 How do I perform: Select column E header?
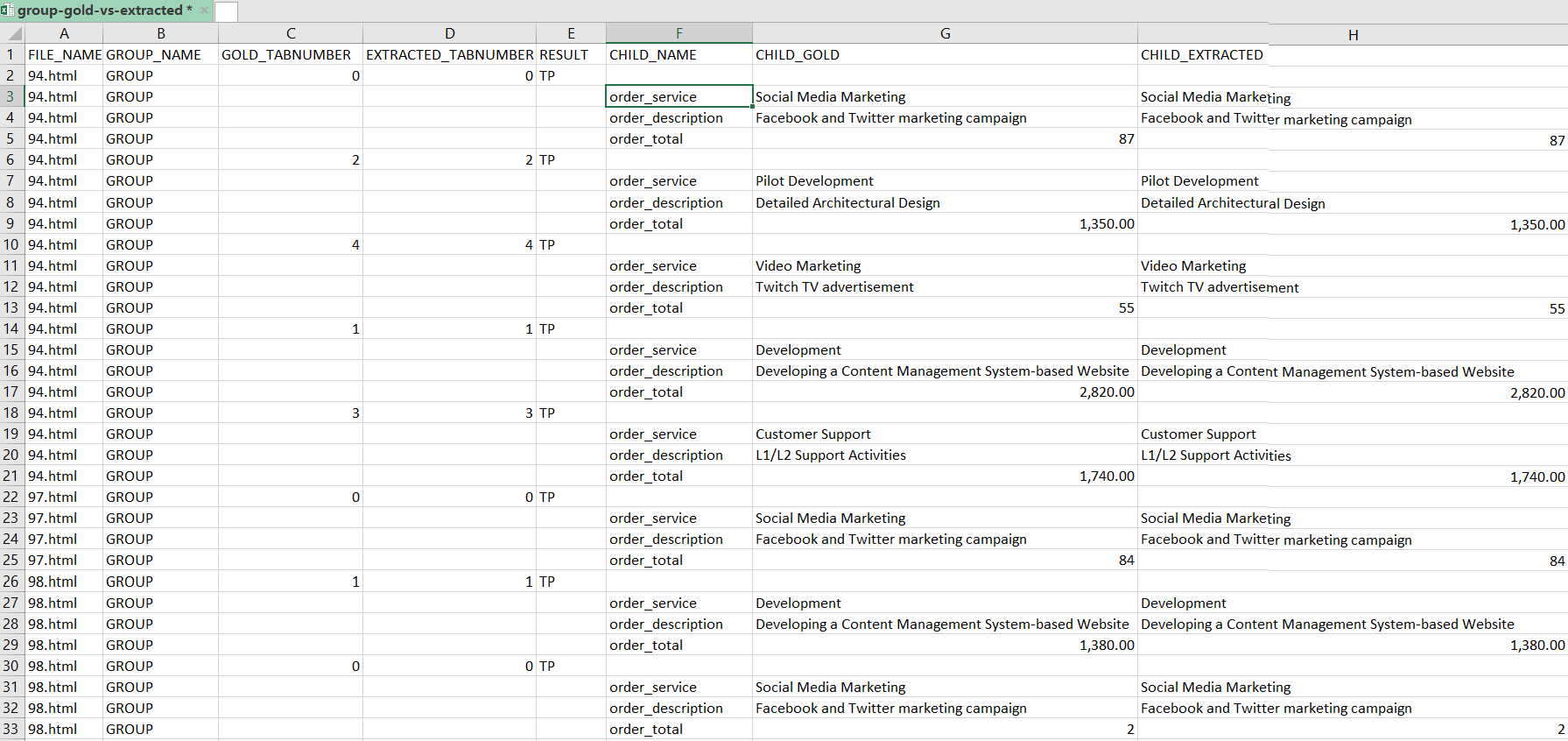[571, 33]
